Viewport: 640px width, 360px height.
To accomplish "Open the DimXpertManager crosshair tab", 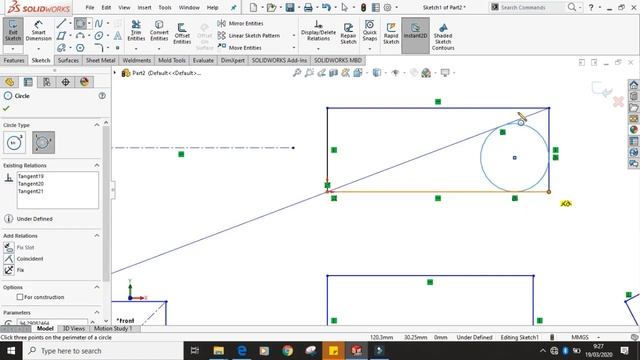I will (65, 82).
